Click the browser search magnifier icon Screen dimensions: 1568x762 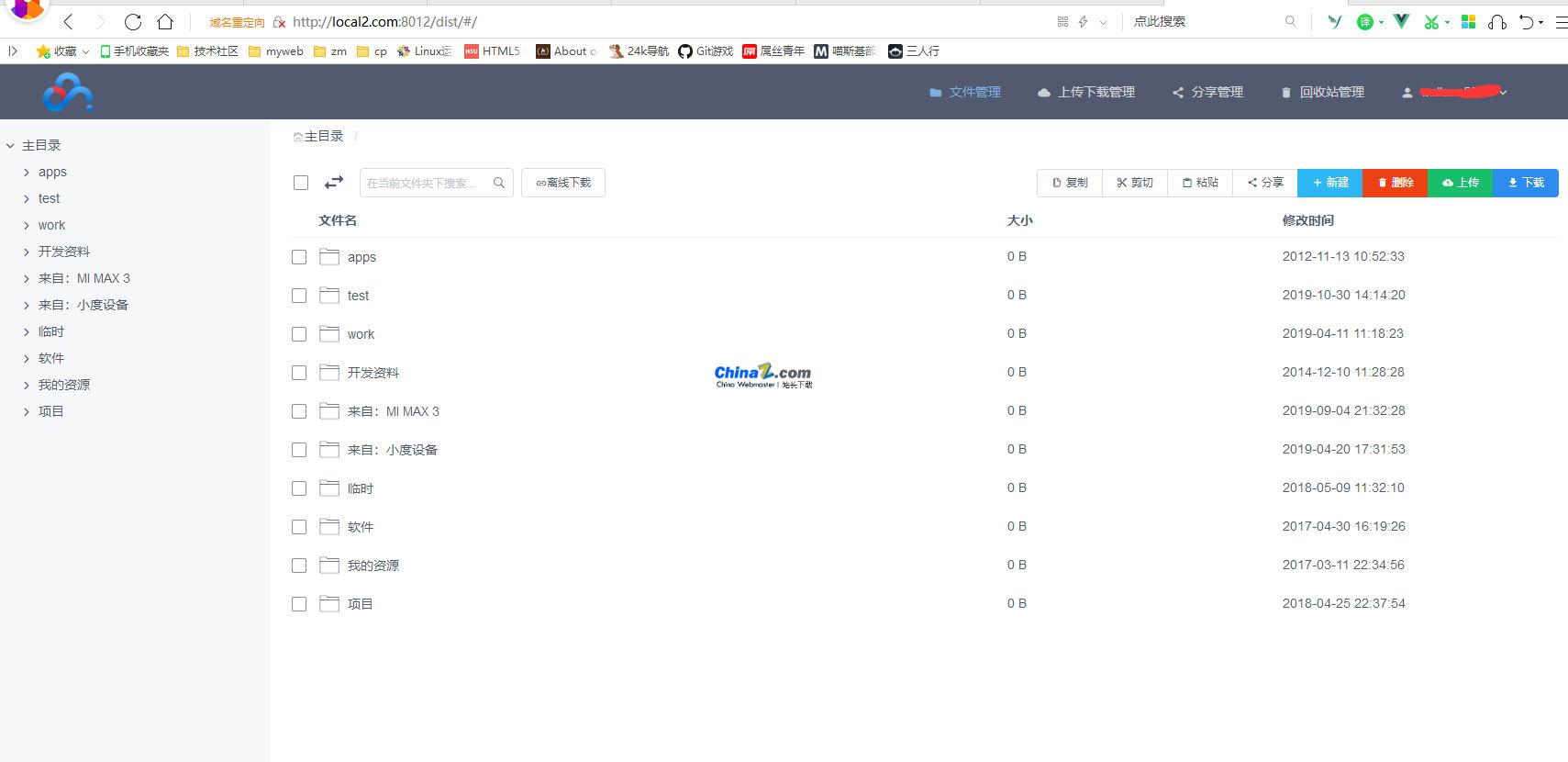tap(1291, 21)
